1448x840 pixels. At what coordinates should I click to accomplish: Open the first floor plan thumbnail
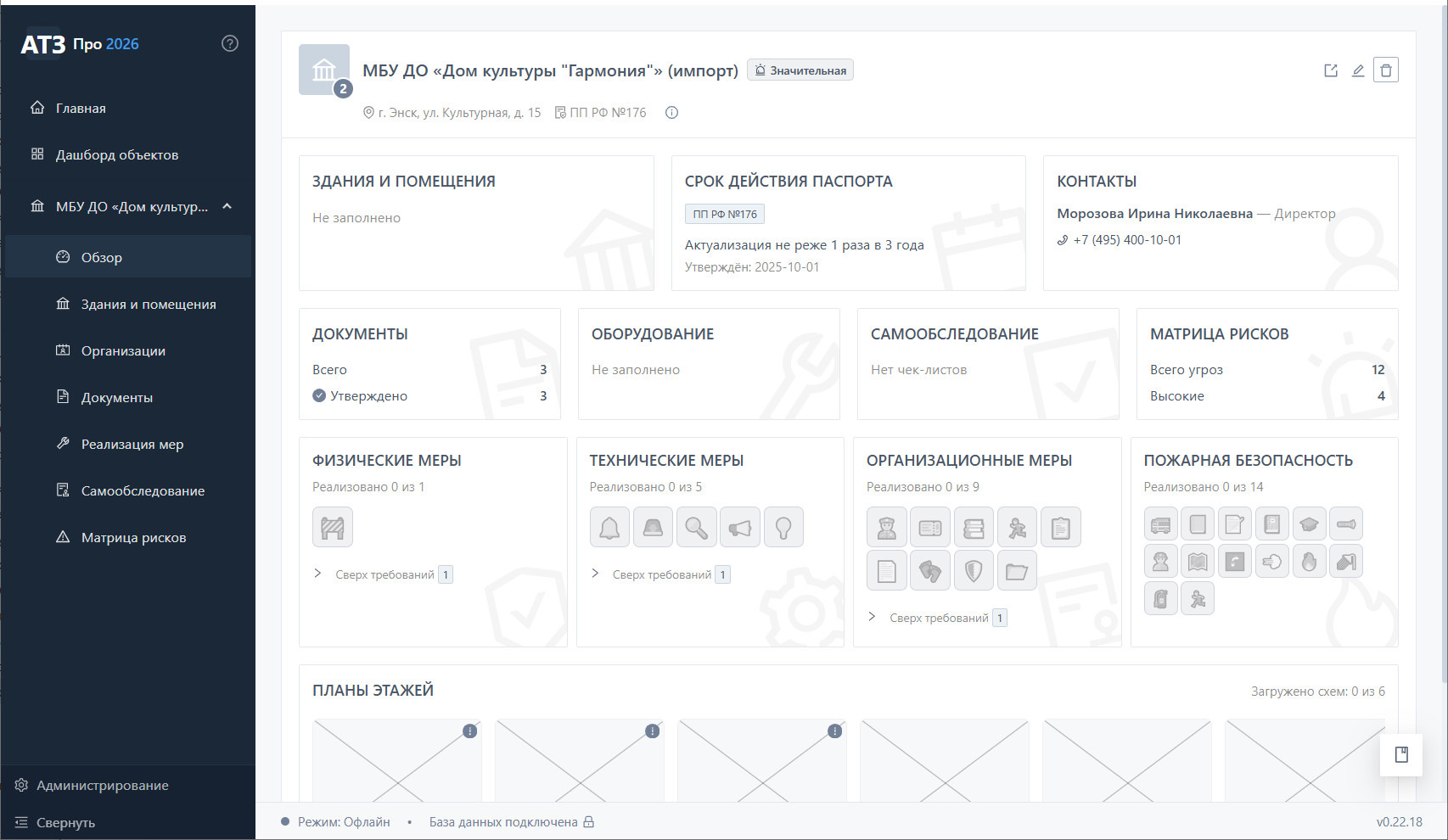[x=397, y=761]
